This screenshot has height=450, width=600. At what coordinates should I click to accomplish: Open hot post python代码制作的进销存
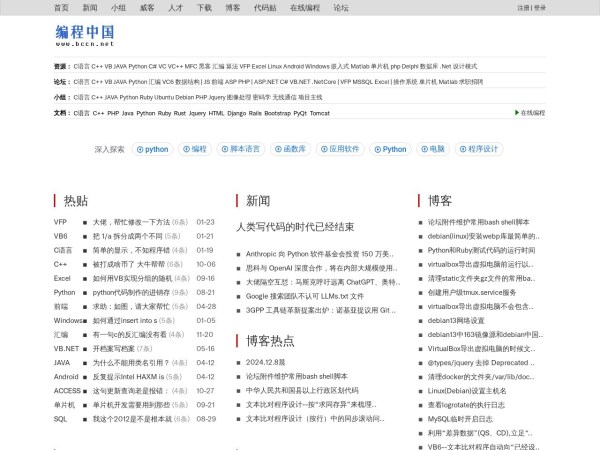pyautogui.click(x=131, y=293)
